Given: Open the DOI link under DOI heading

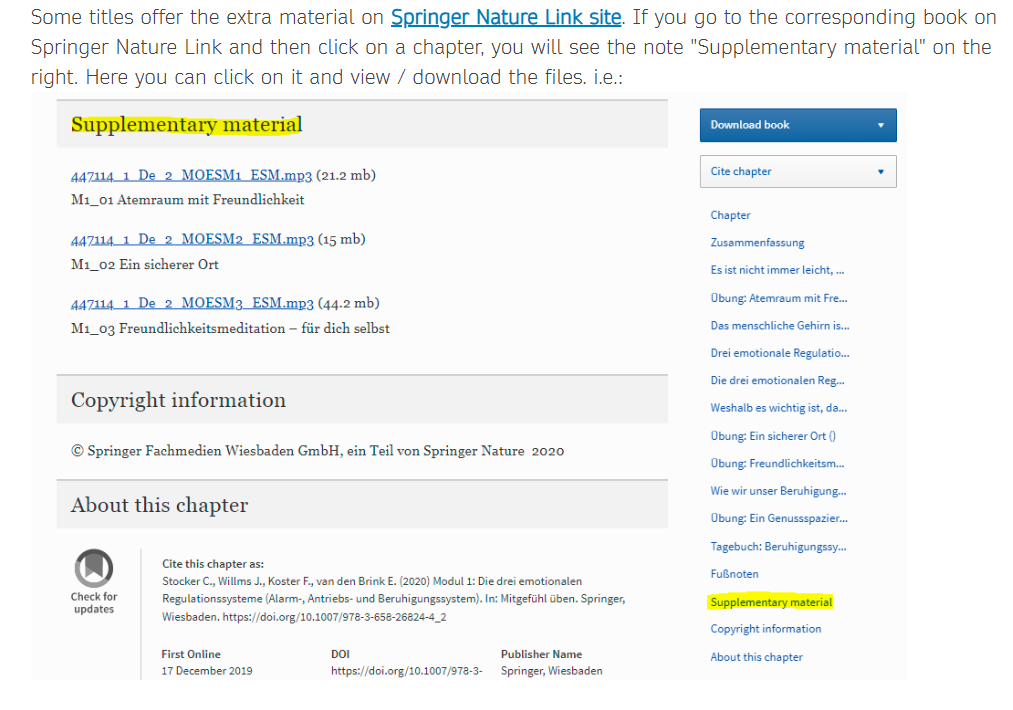Looking at the screenshot, I should coord(406,671).
